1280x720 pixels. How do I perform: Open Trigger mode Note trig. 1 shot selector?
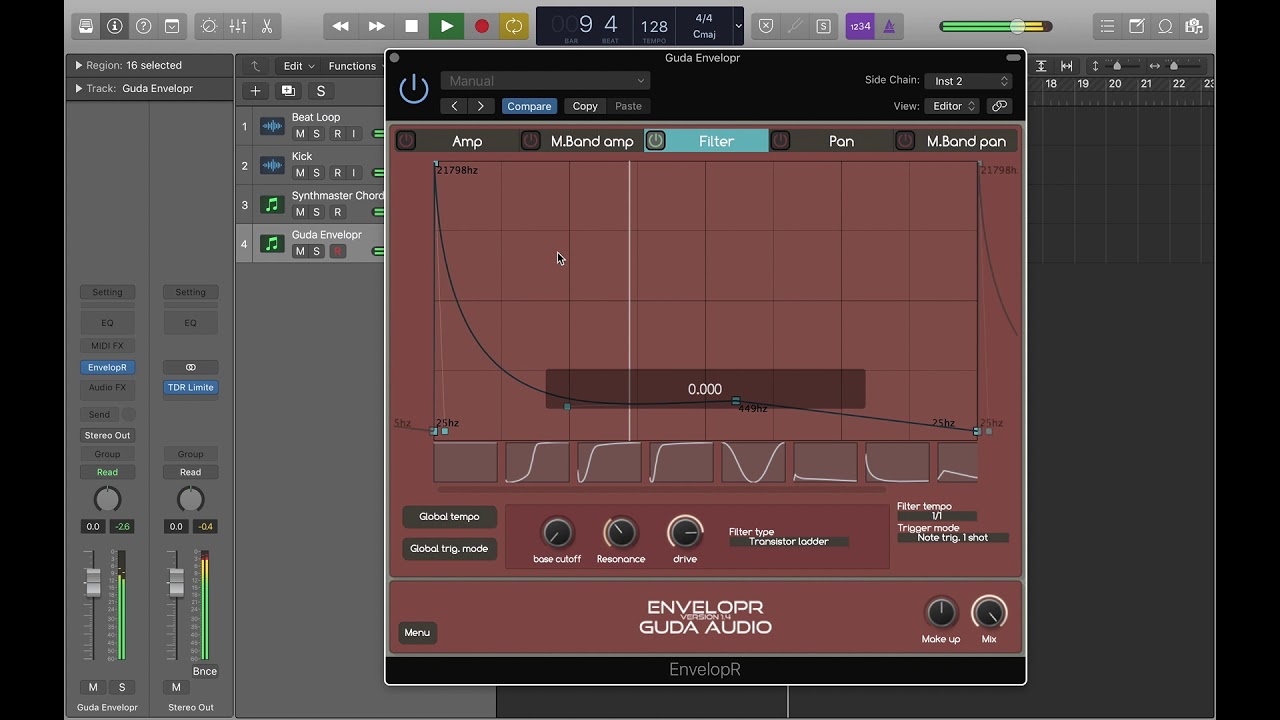tap(953, 538)
